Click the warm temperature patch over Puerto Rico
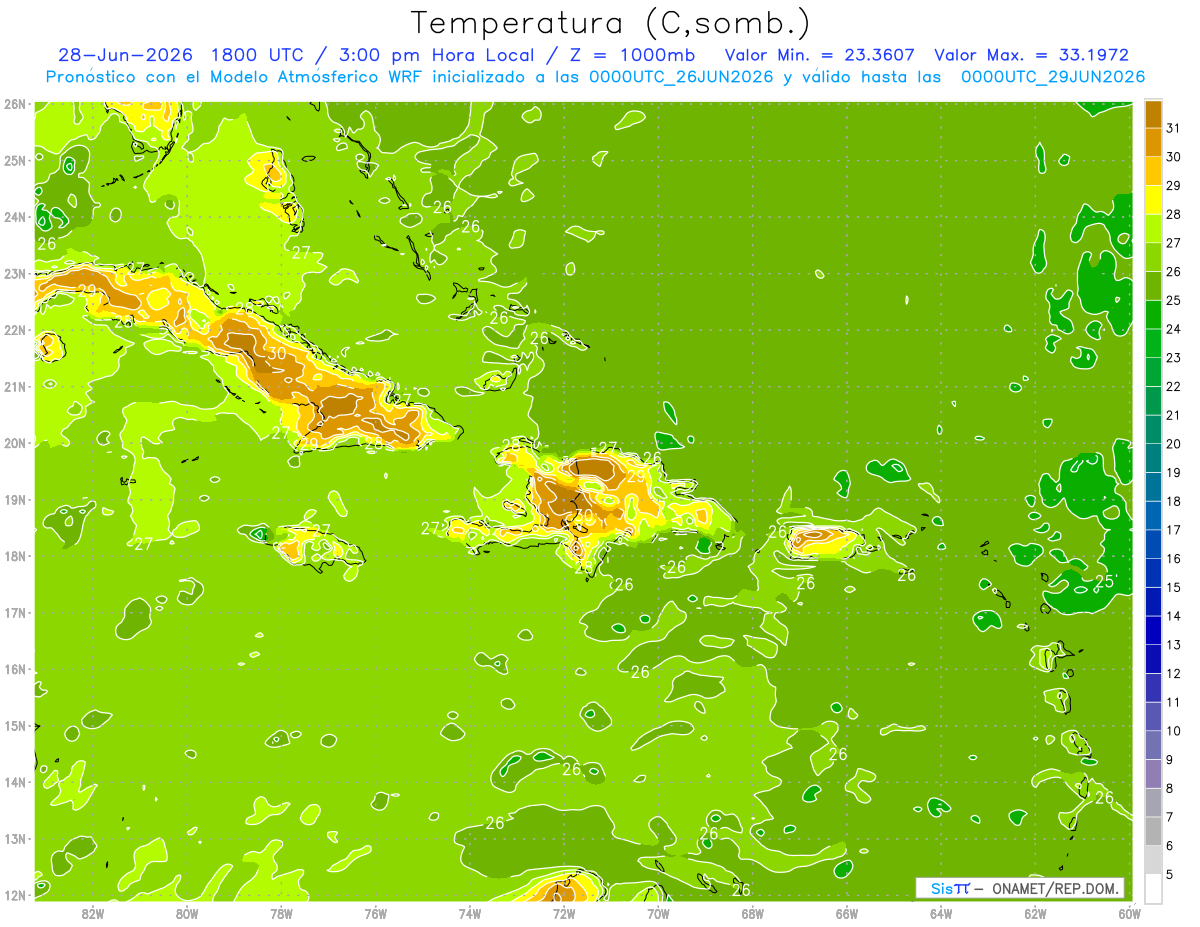This screenshot has height=927, width=1200. point(822,541)
